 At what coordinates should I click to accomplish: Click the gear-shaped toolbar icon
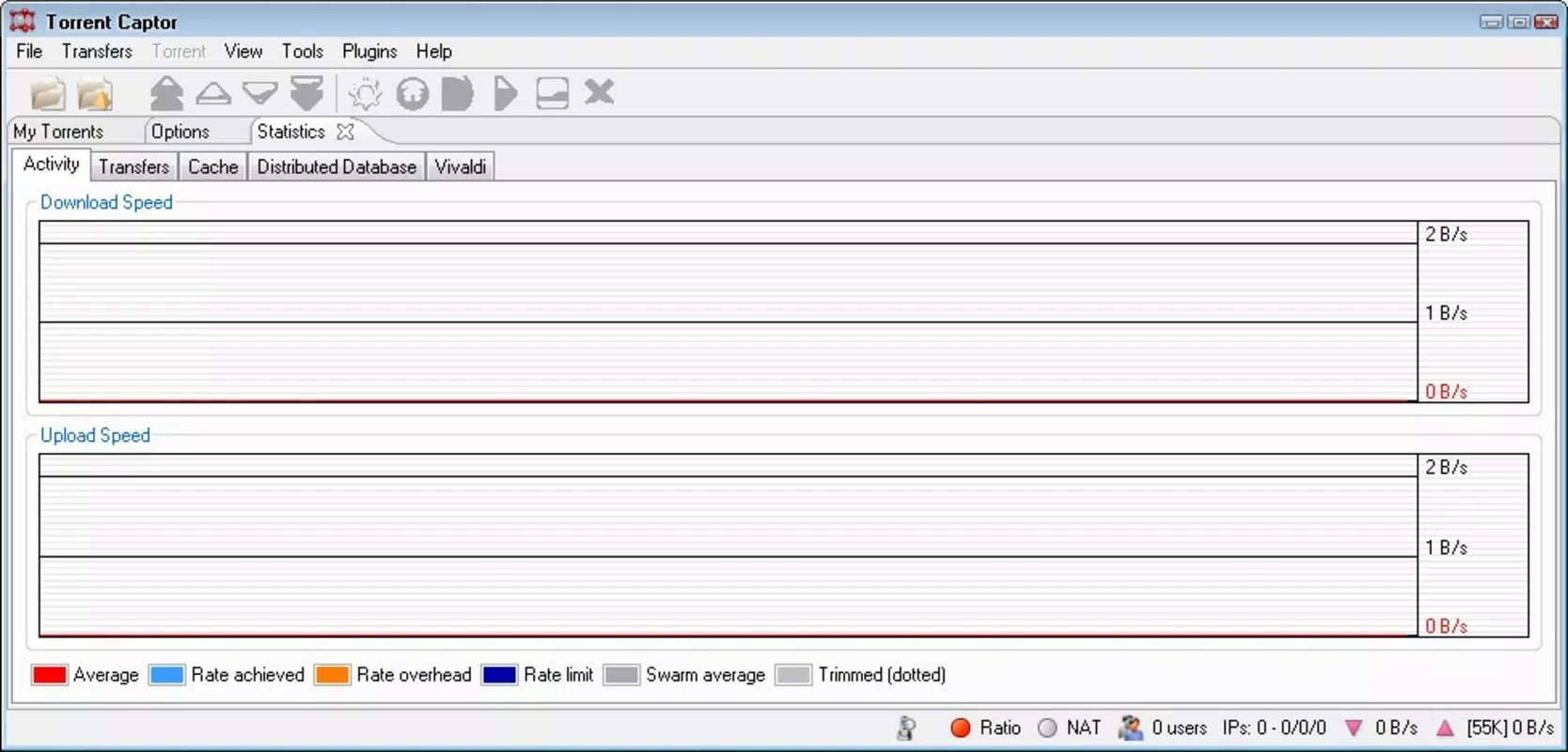click(x=365, y=93)
